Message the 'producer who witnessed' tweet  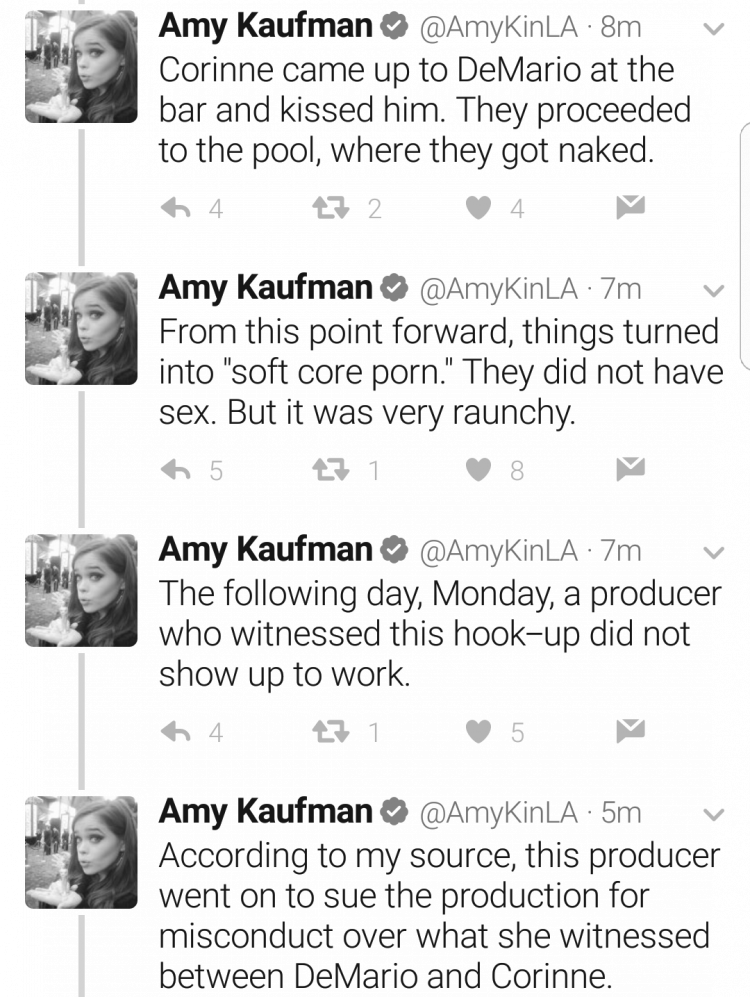click(x=631, y=731)
